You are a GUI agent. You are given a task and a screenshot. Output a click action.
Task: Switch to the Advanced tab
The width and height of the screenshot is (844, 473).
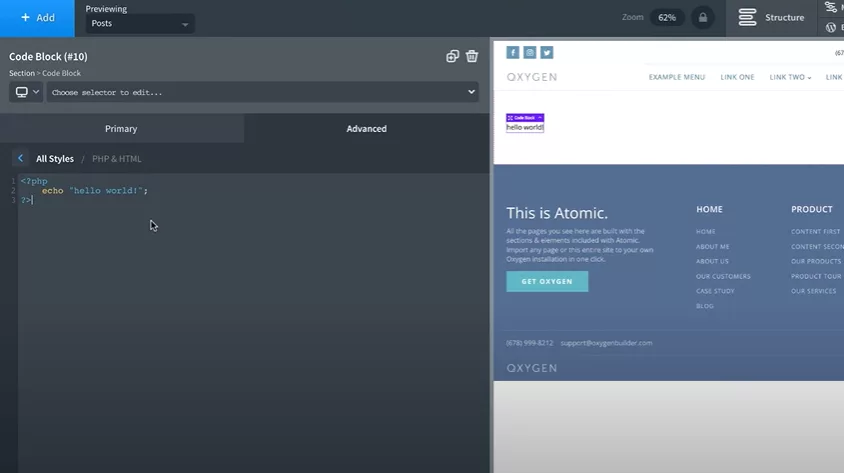tap(367, 129)
